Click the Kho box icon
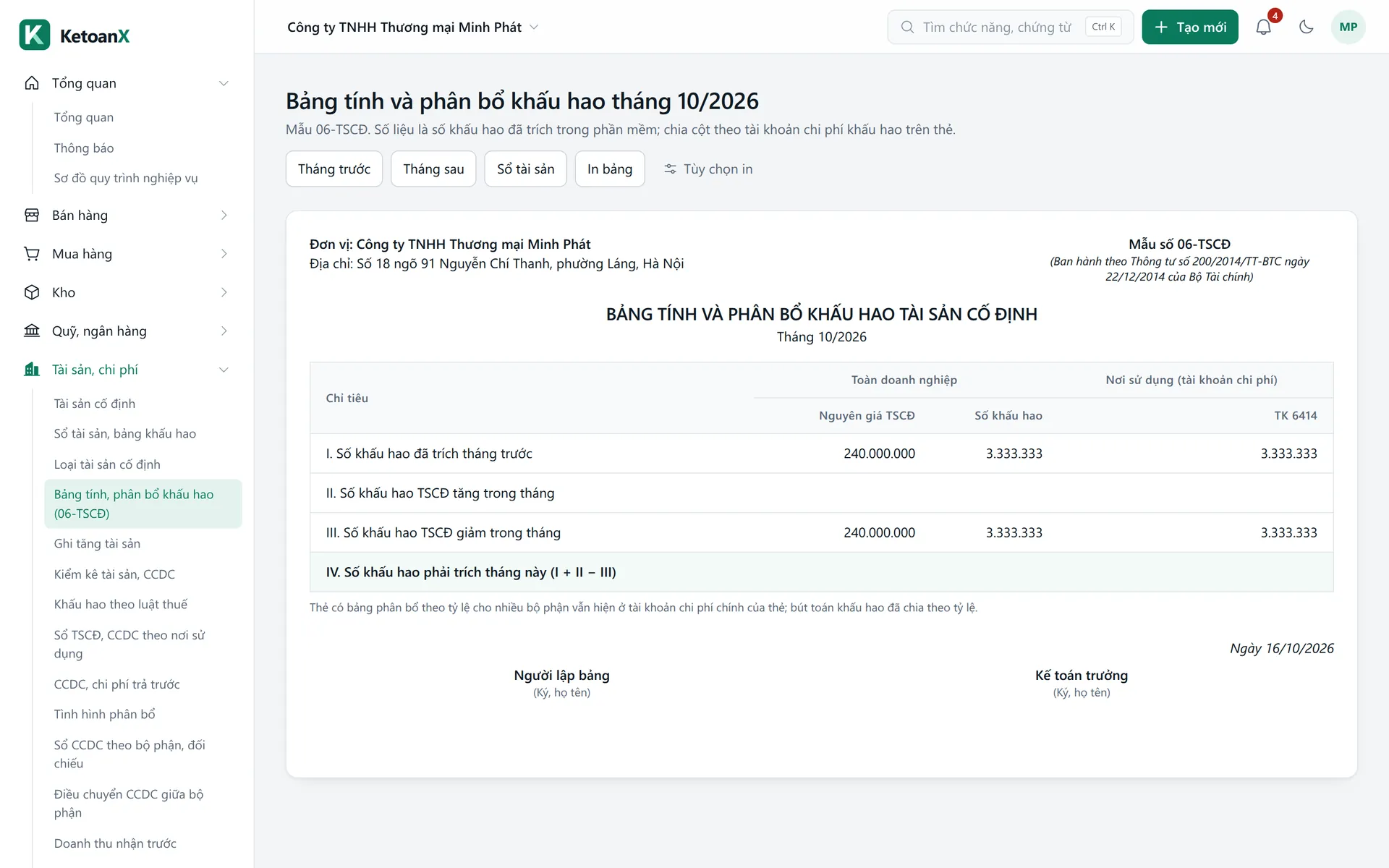 point(32,292)
